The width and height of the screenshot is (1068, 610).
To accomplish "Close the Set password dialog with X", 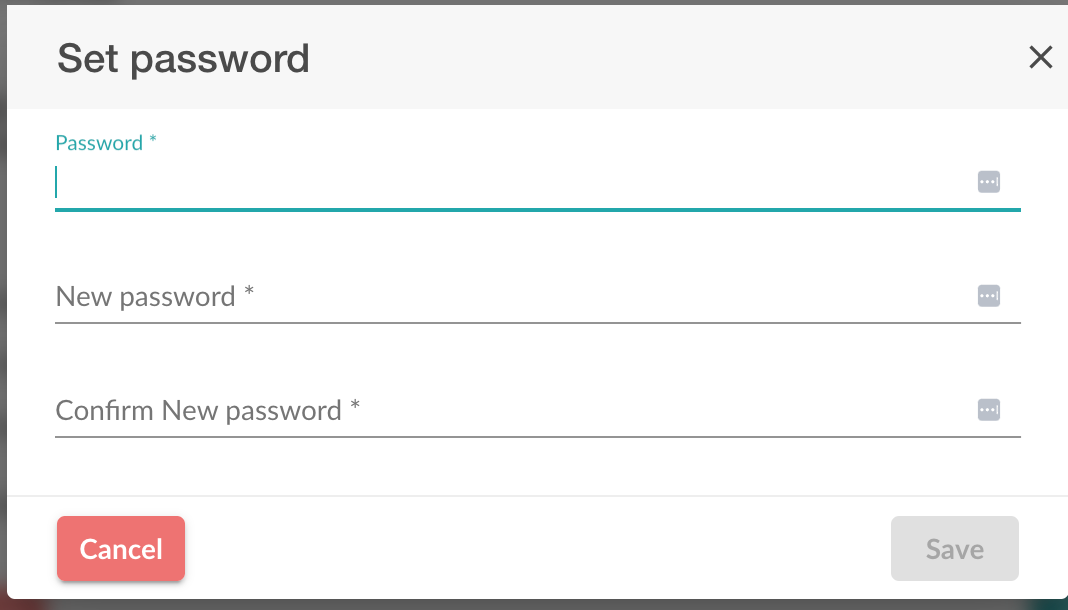I will click(1041, 57).
